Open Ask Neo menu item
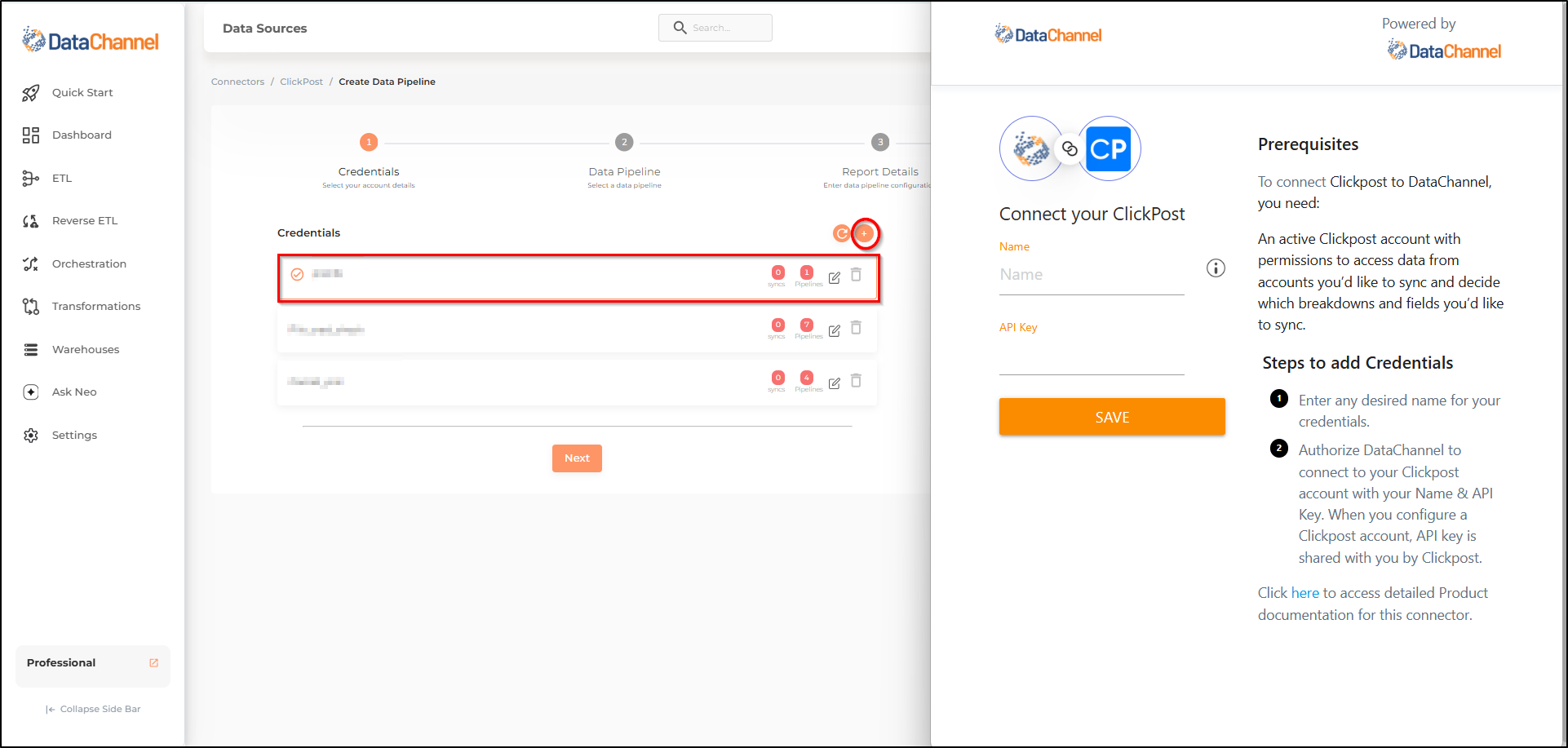 (x=74, y=392)
